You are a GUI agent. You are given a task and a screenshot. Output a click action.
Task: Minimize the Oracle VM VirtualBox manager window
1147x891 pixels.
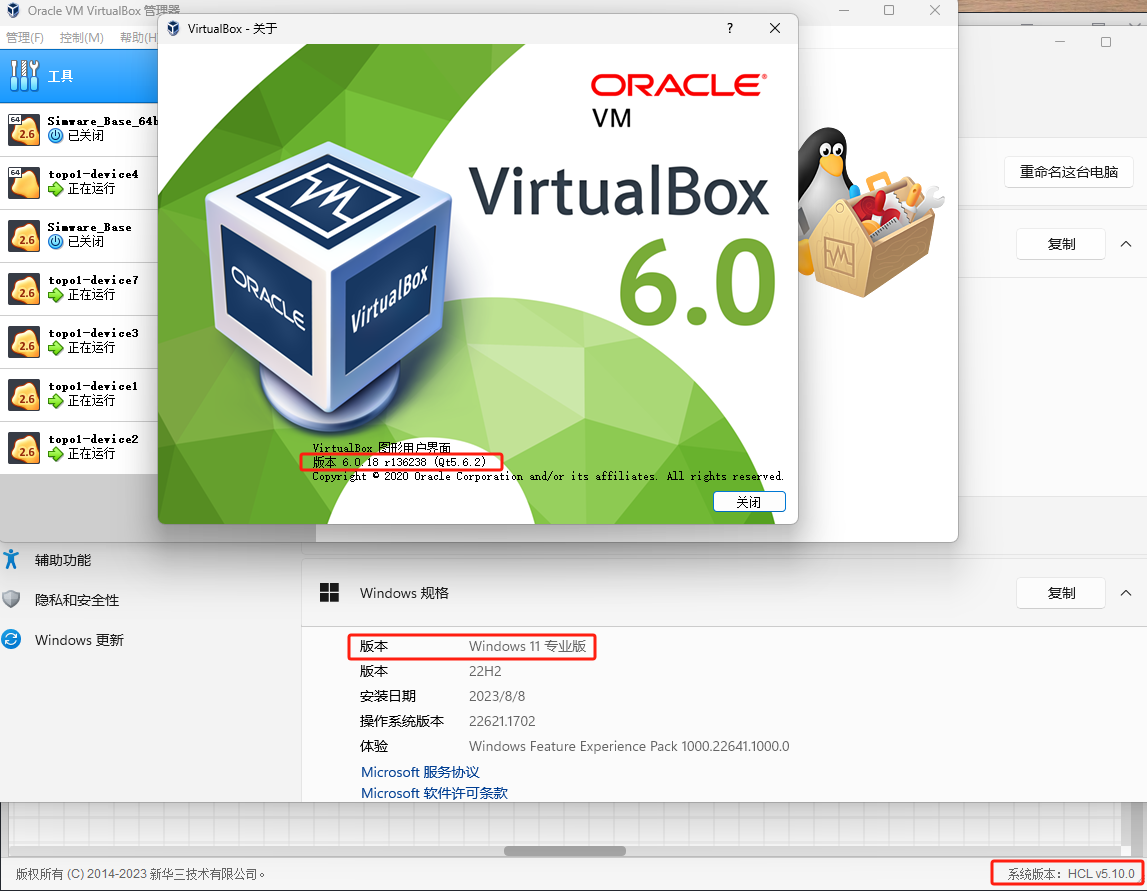click(843, 10)
